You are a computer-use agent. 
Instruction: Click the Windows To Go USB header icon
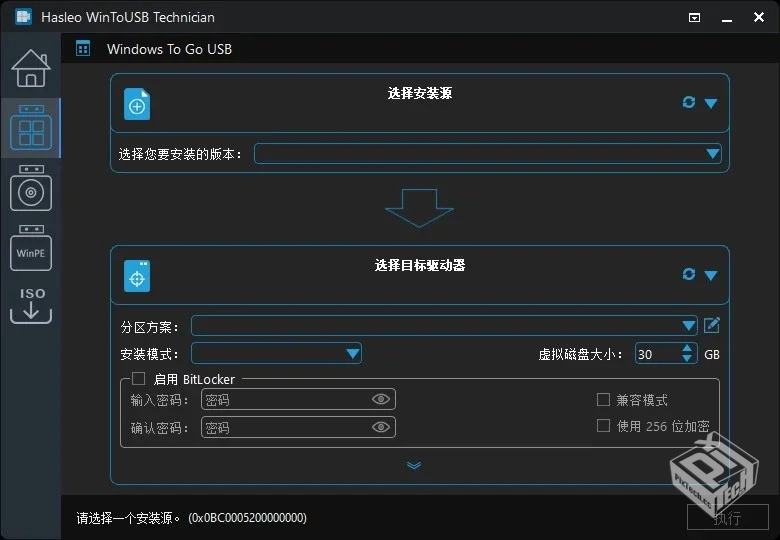(83, 49)
